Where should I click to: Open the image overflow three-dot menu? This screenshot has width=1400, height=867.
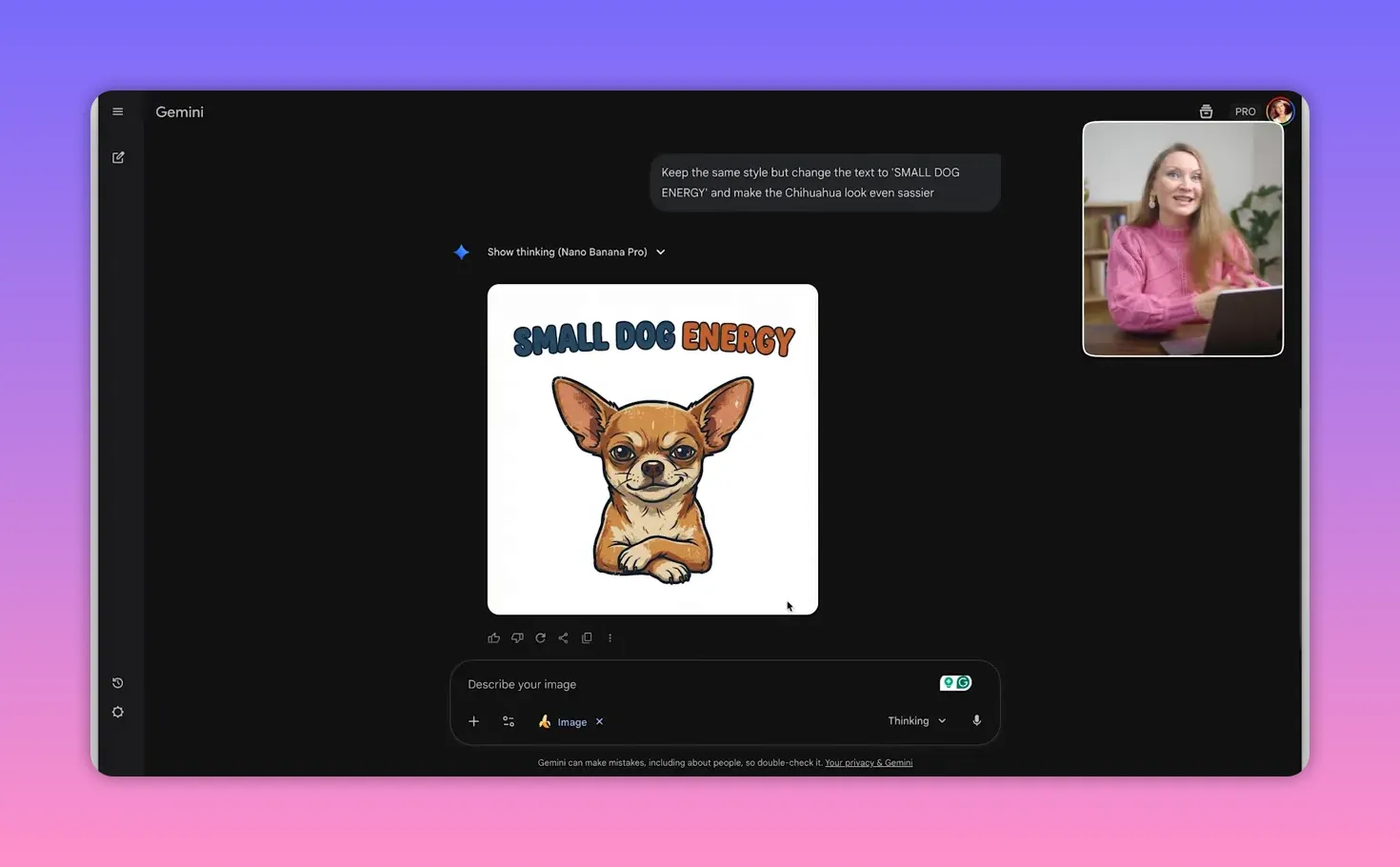point(610,637)
